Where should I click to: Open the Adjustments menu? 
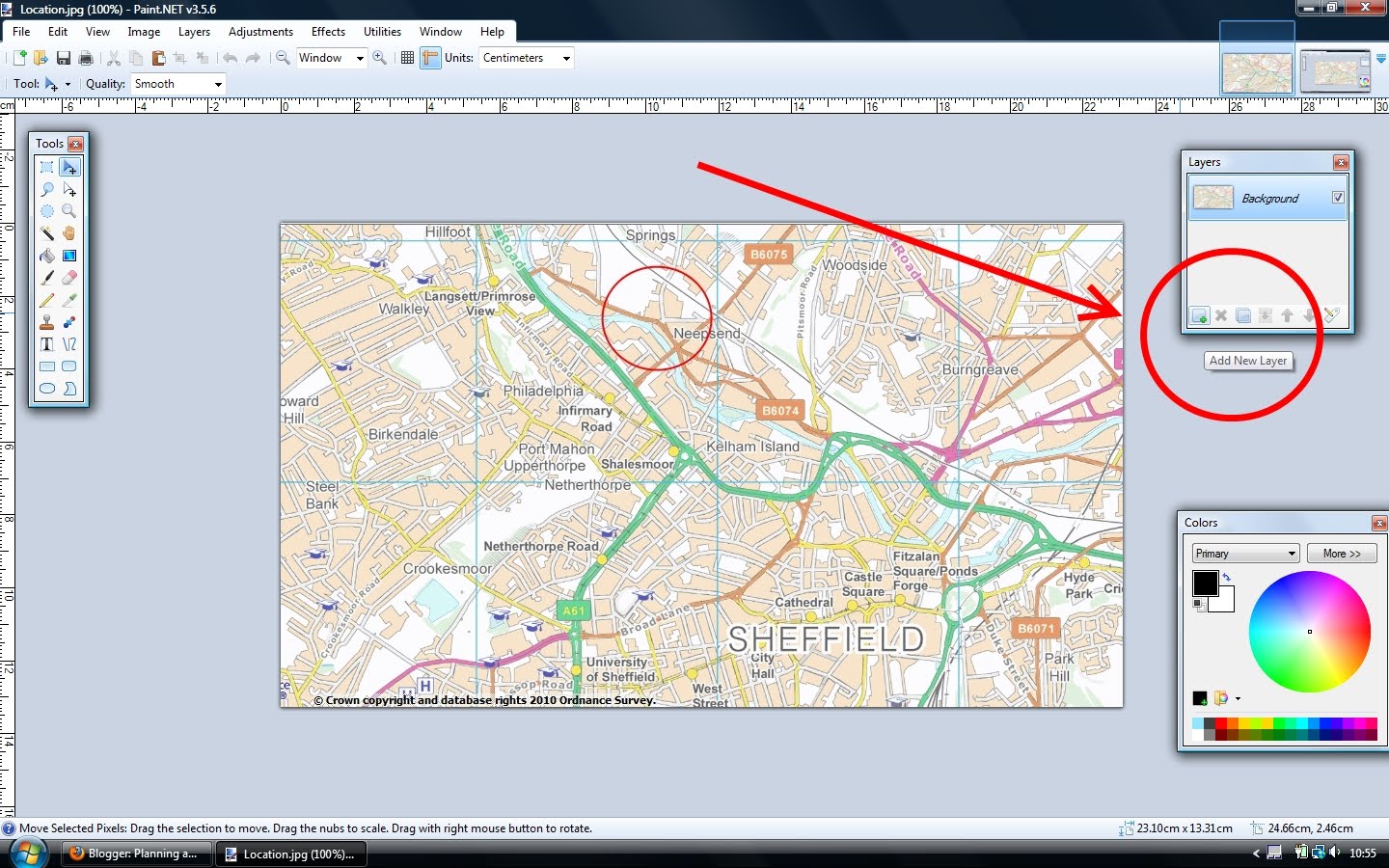(260, 32)
